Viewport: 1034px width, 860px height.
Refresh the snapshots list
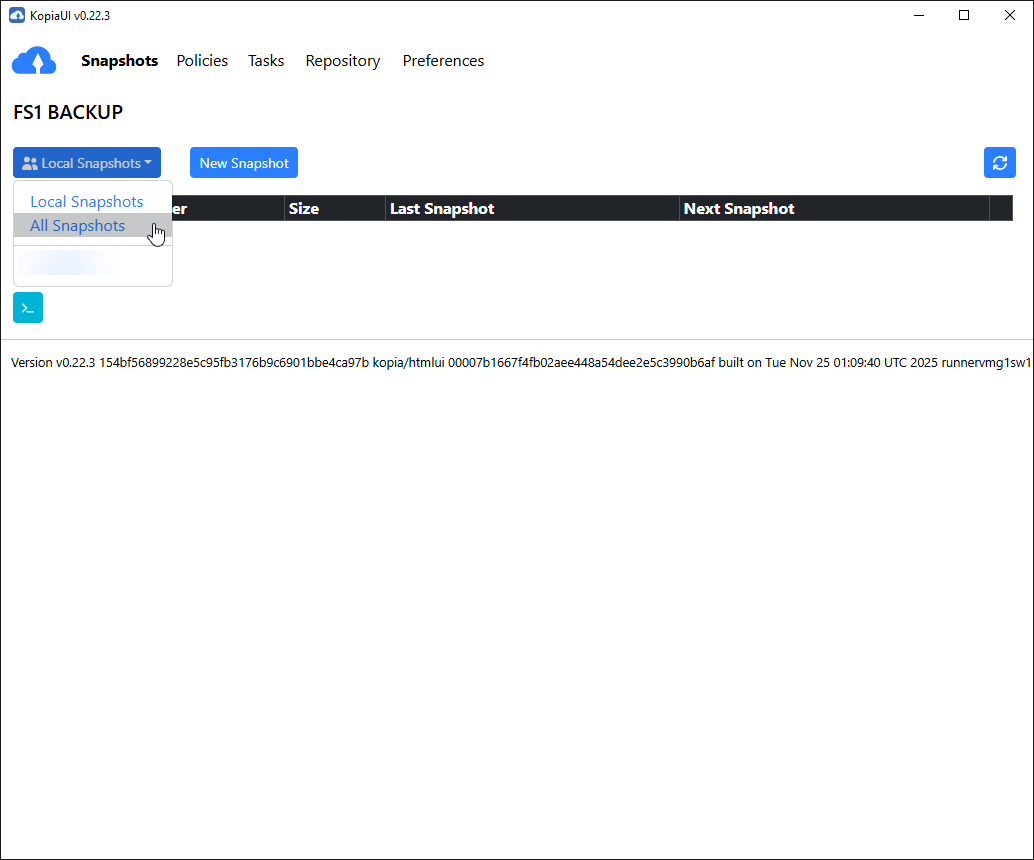(x=999, y=163)
